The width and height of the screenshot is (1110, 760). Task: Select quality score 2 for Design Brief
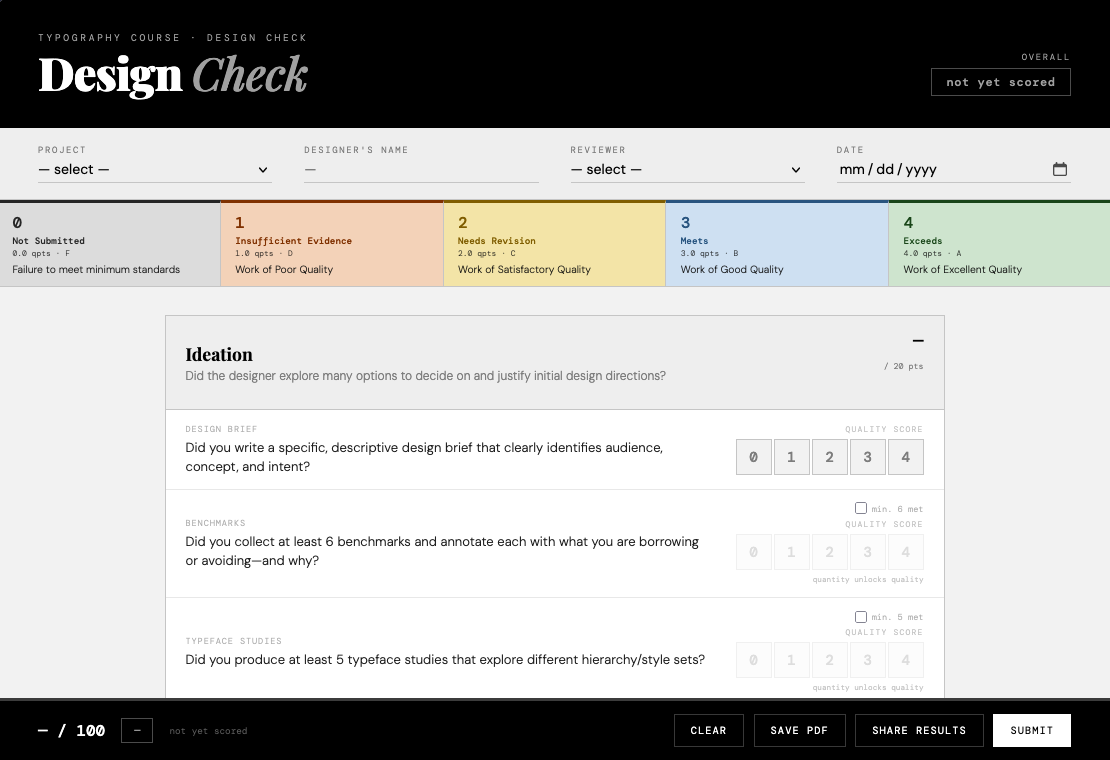click(x=830, y=457)
